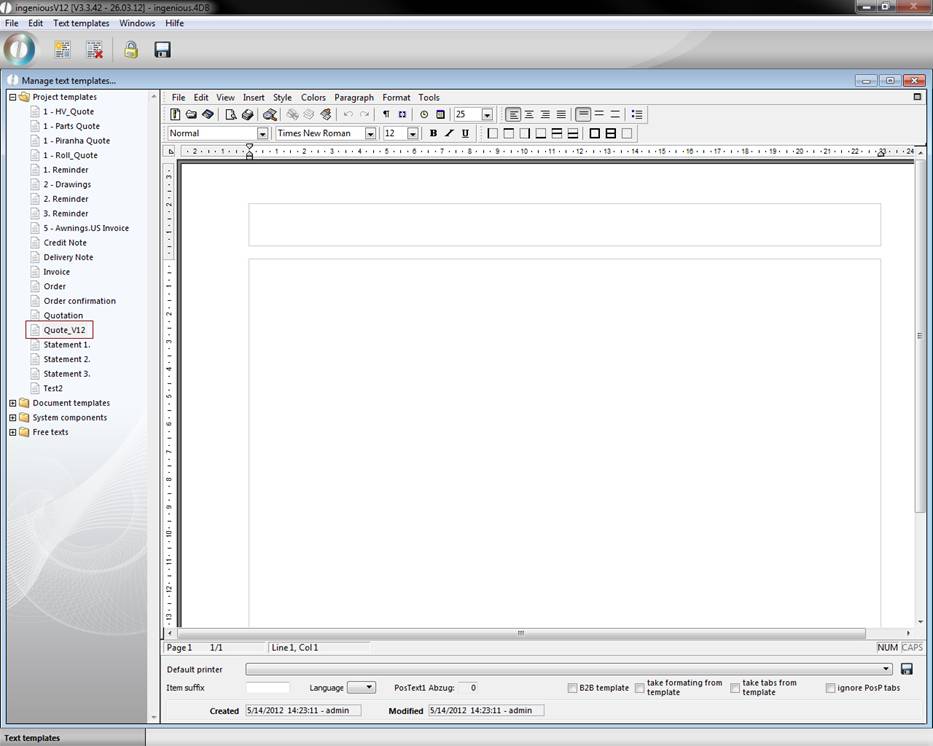Tick the take tabs from template checkbox

click(735, 688)
